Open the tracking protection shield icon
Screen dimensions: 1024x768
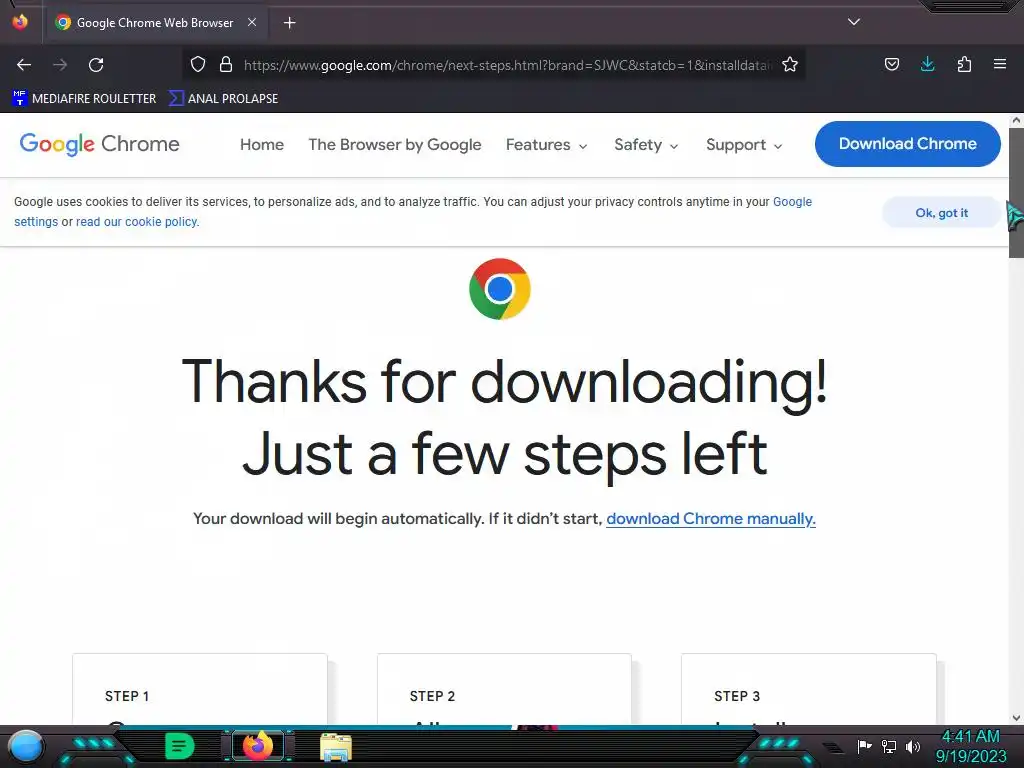pos(198,64)
